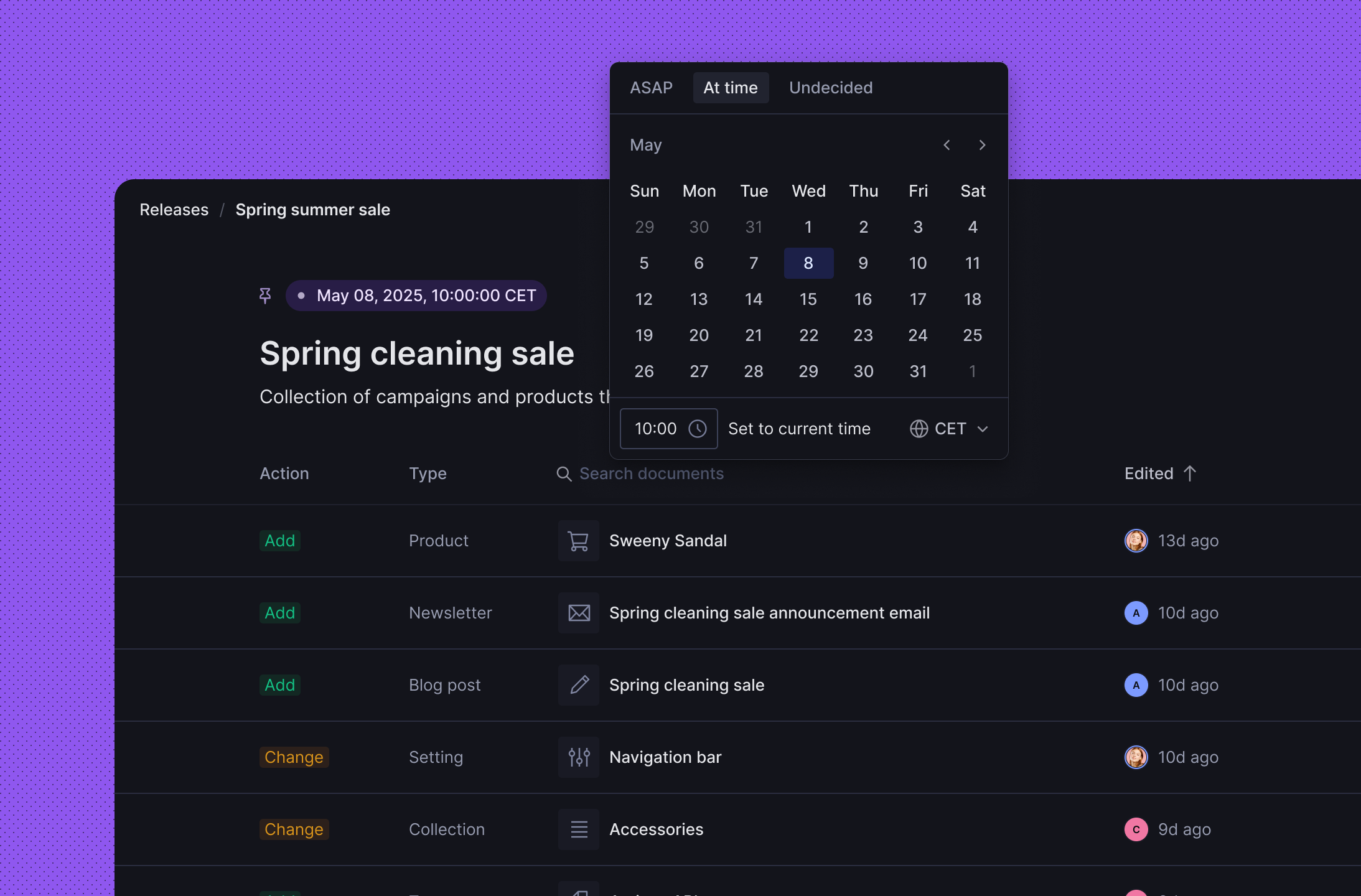
Task: Advance to the next month in the calendar
Action: (982, 145)
